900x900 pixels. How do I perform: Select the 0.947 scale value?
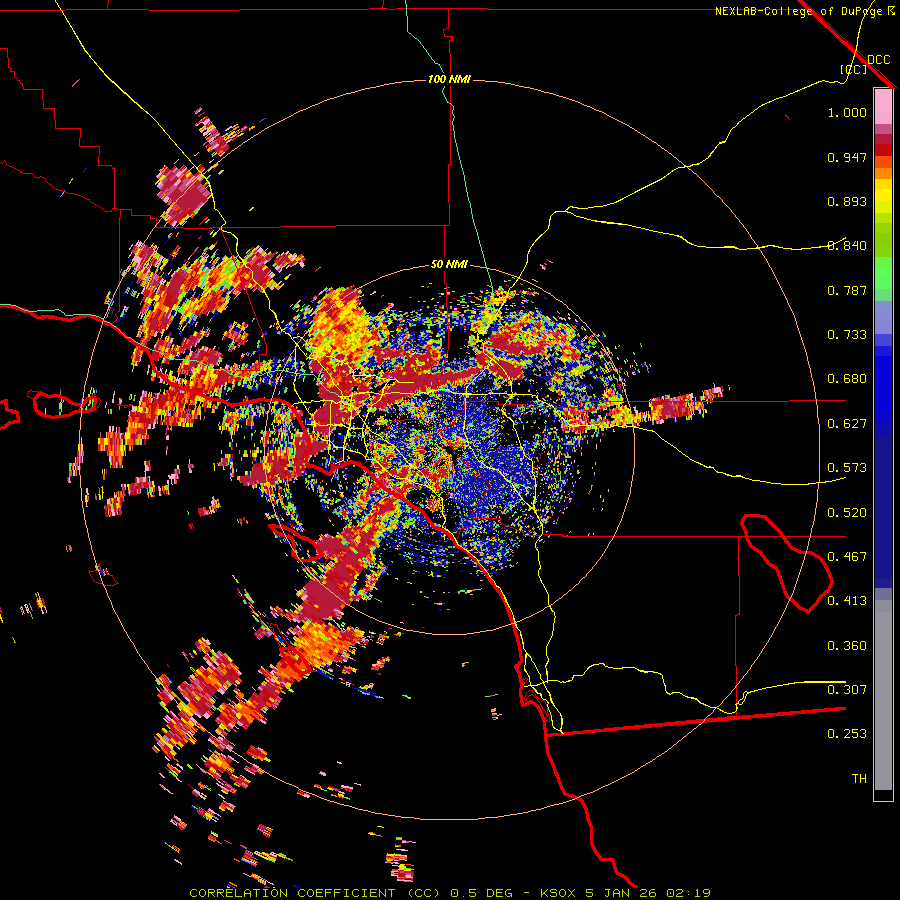click(847, 157)
